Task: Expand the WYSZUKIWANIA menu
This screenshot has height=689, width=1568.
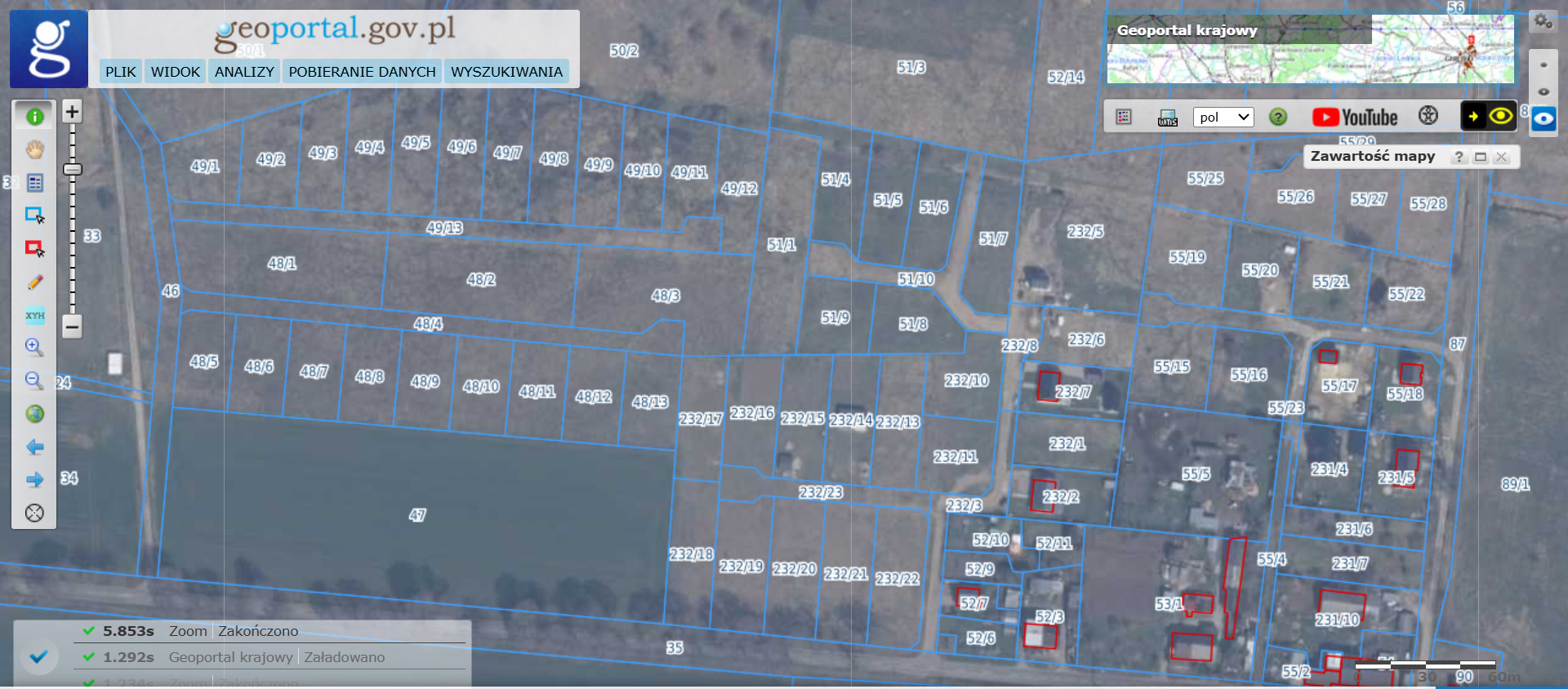Action: 506,72
